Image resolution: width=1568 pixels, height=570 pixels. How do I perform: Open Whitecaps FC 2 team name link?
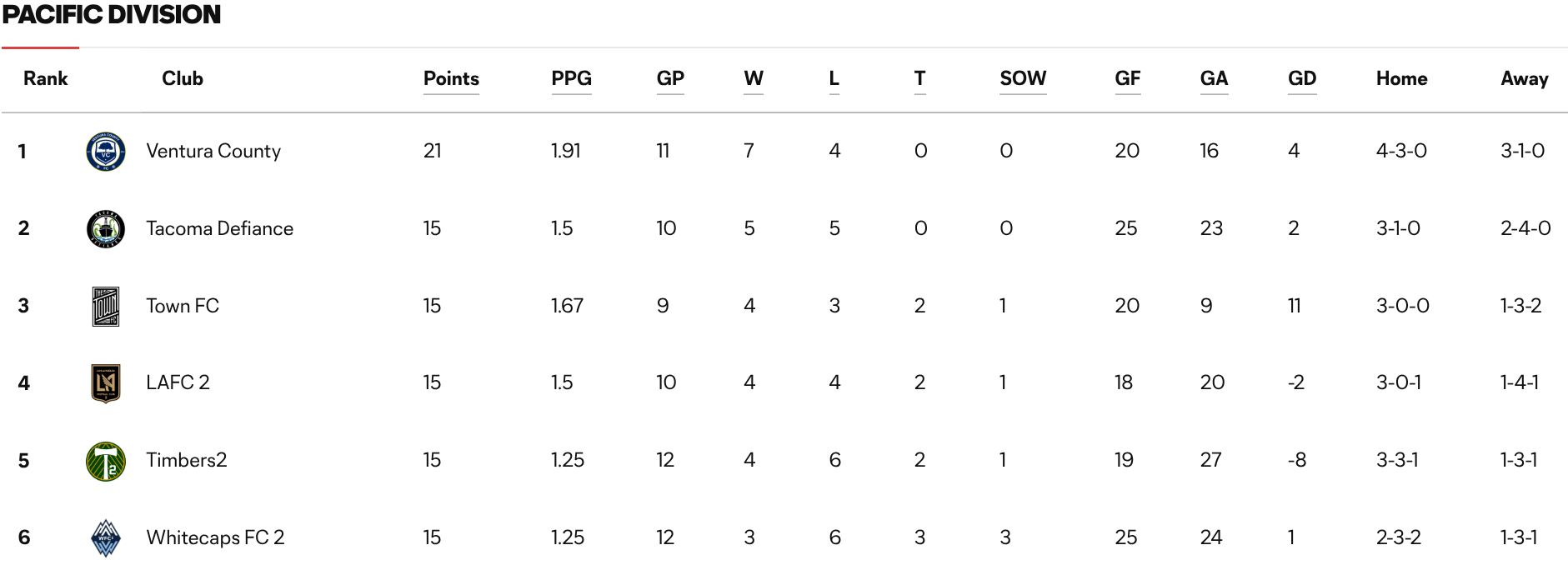tap(215, 537)
